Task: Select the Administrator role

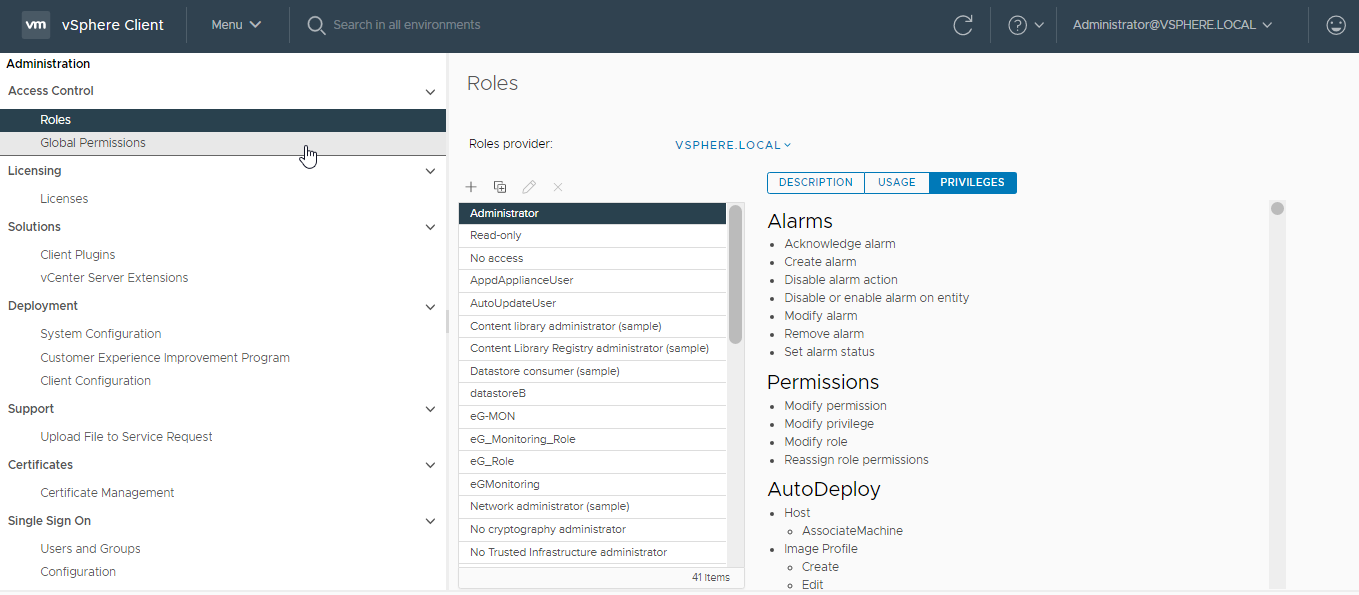Action: (592, 213)
